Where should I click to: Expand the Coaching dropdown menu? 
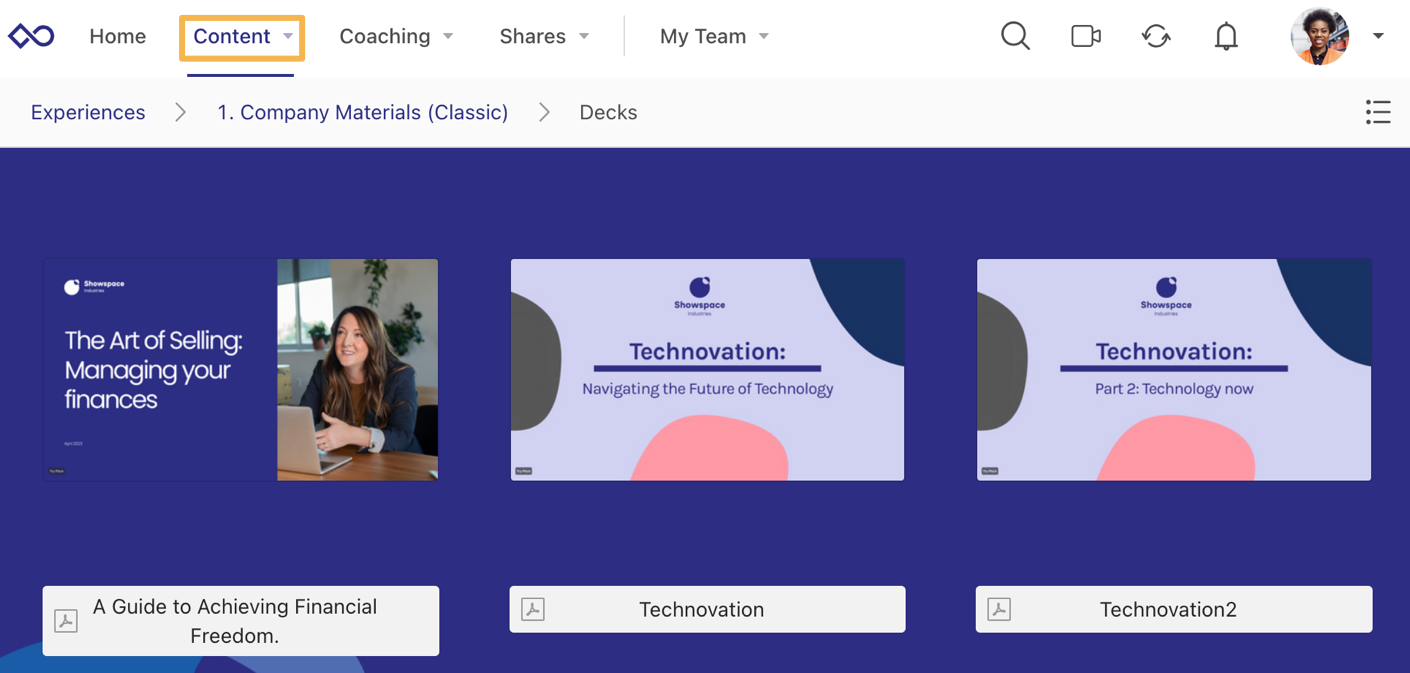396,36
